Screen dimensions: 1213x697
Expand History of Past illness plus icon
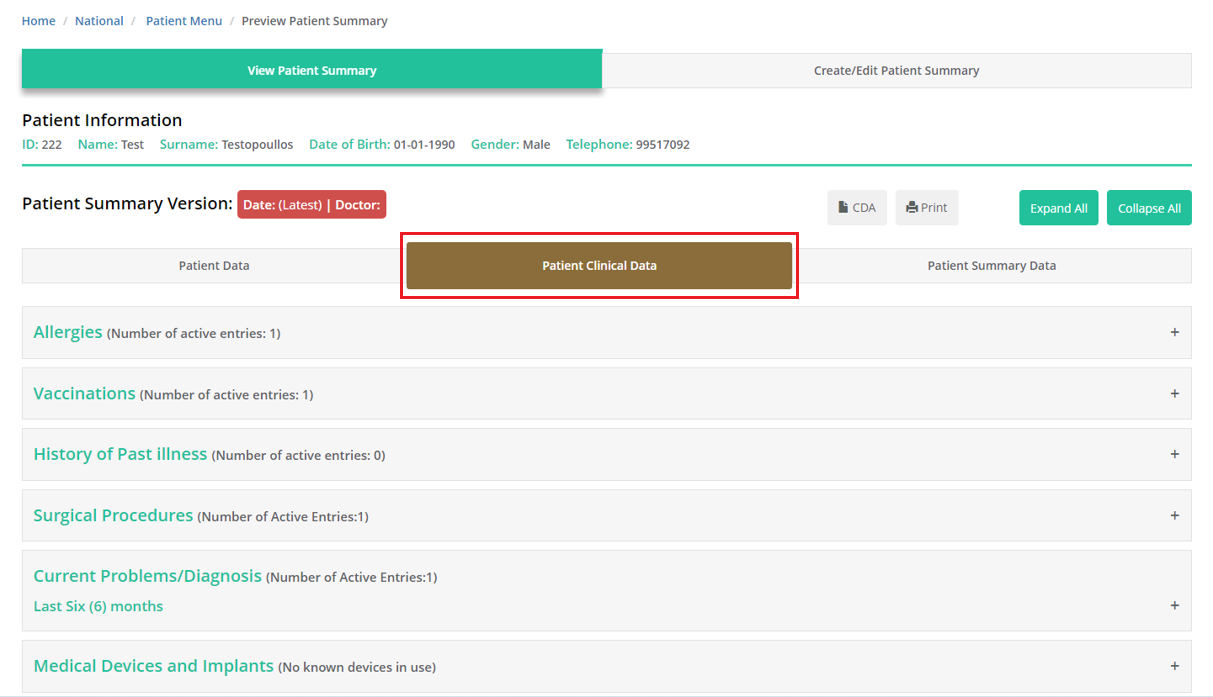coord(1174,454)
